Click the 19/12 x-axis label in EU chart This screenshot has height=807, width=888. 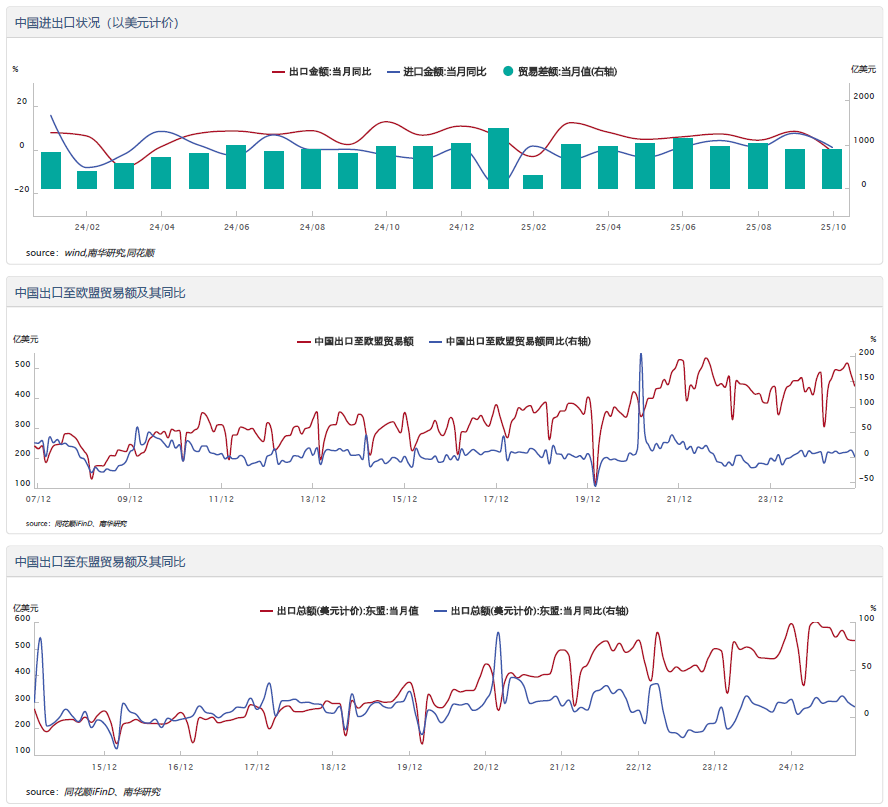pyautogui.click(x=588, y=498)
